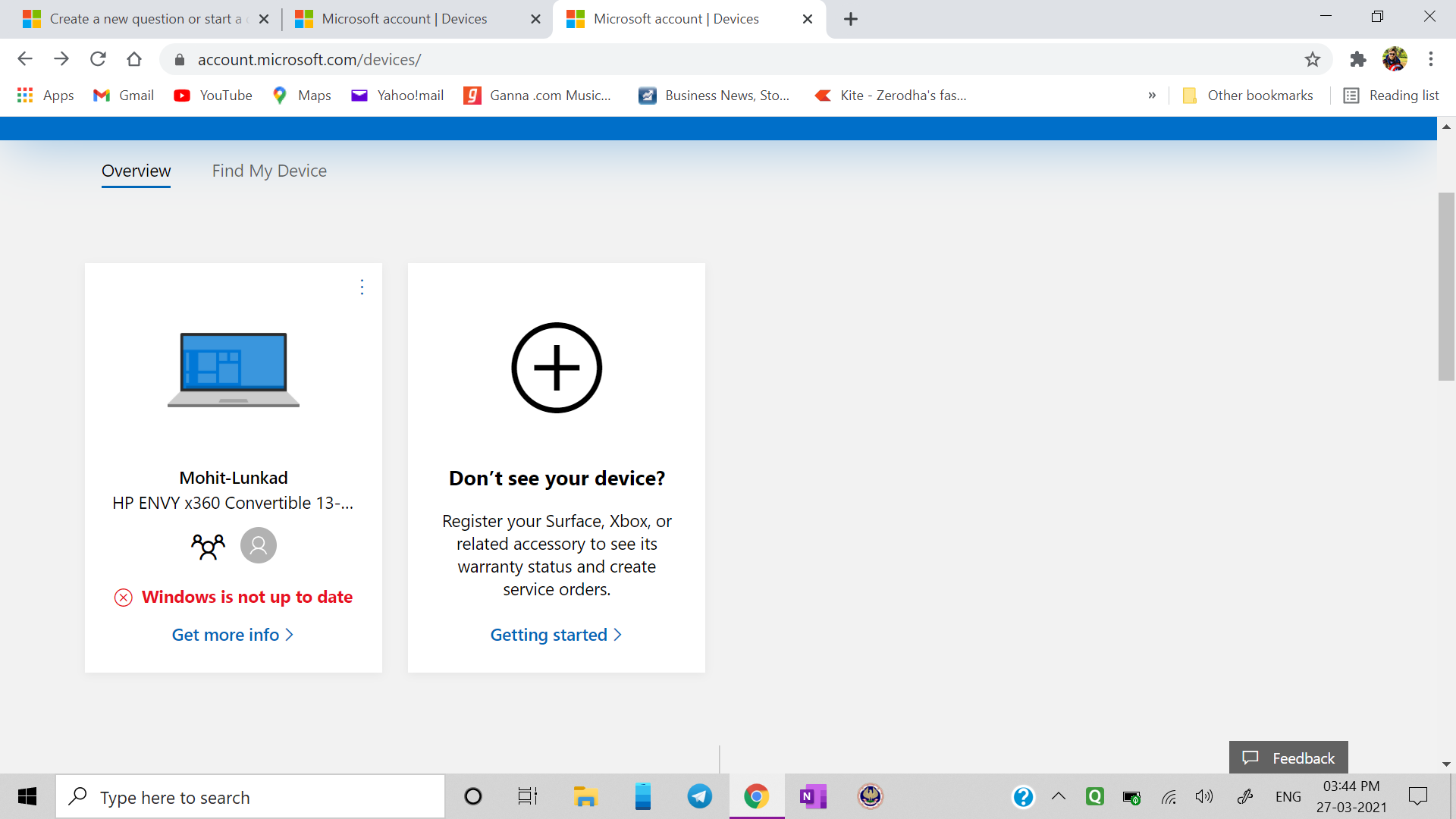The width and height of the screenshot is (1456, 819).
Task: Open 'Windows is not up to date' status
Action: point(247,598)
